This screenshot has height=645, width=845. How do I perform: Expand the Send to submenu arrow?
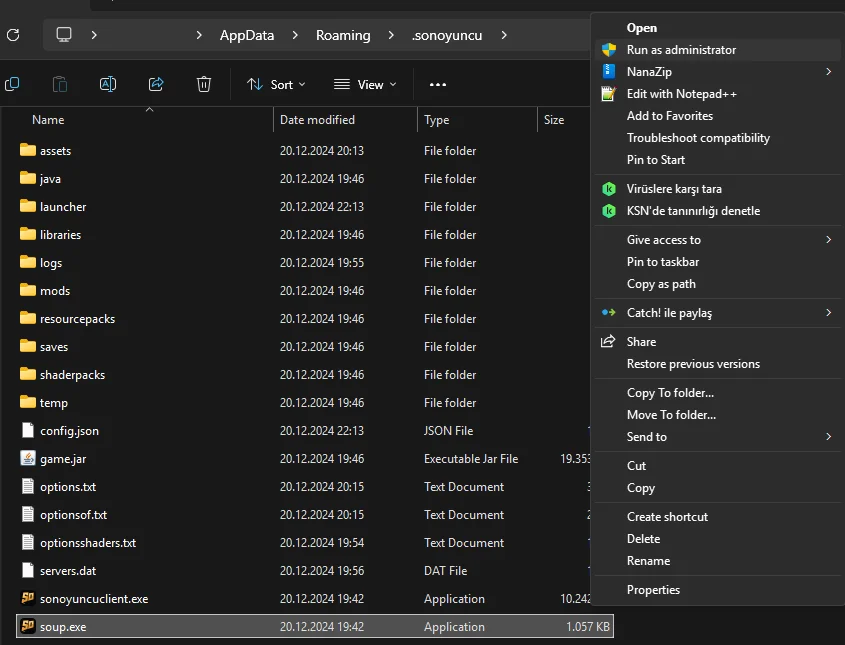point(829,436)
